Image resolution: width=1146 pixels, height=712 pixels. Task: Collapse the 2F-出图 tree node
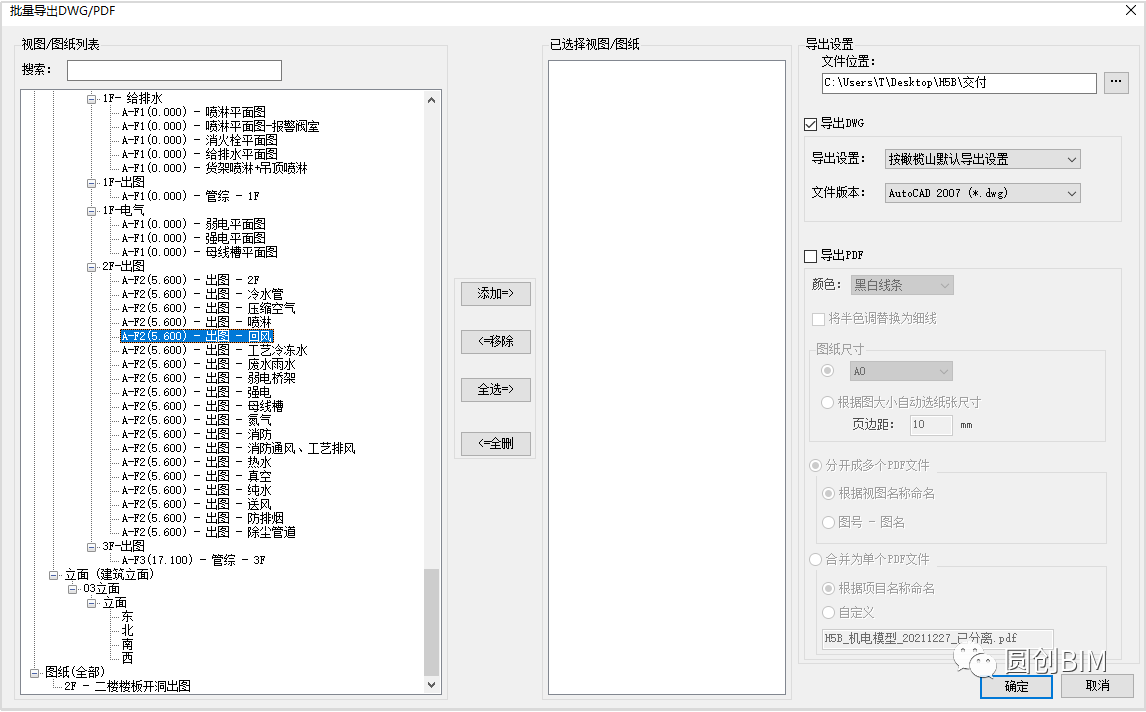91,267
